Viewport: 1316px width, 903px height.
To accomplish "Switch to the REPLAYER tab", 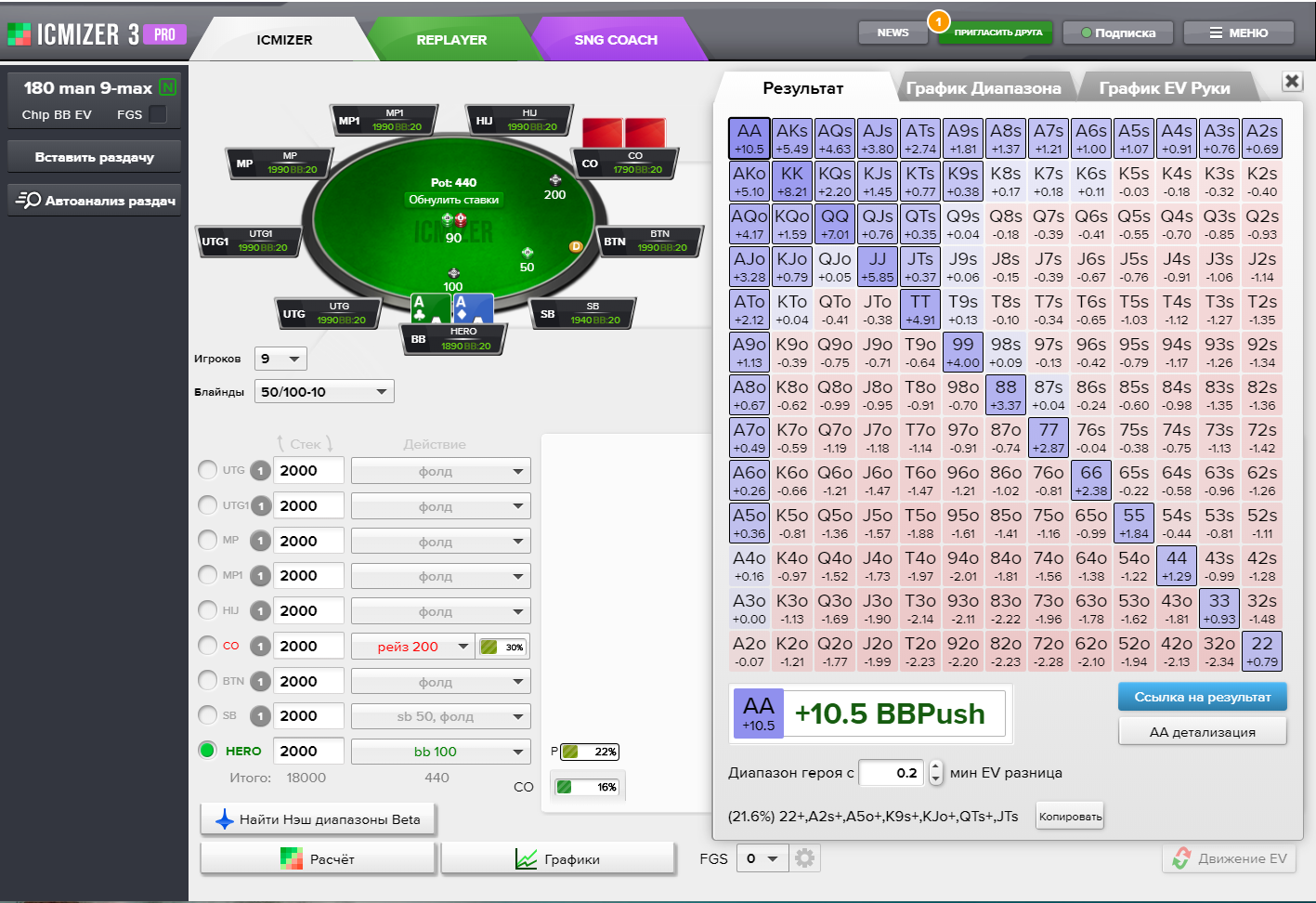I will (x=451, y=40).
